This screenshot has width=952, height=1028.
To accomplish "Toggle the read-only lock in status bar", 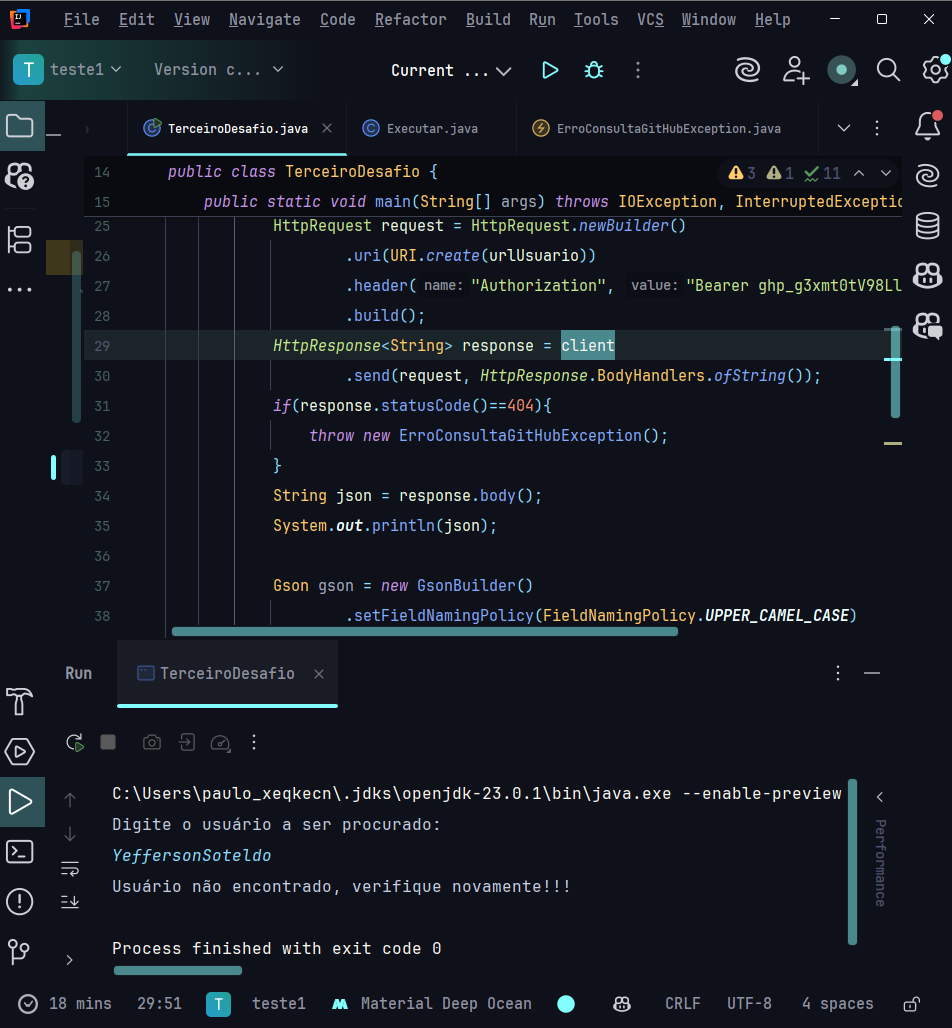I will click(x=912, y=1004).
